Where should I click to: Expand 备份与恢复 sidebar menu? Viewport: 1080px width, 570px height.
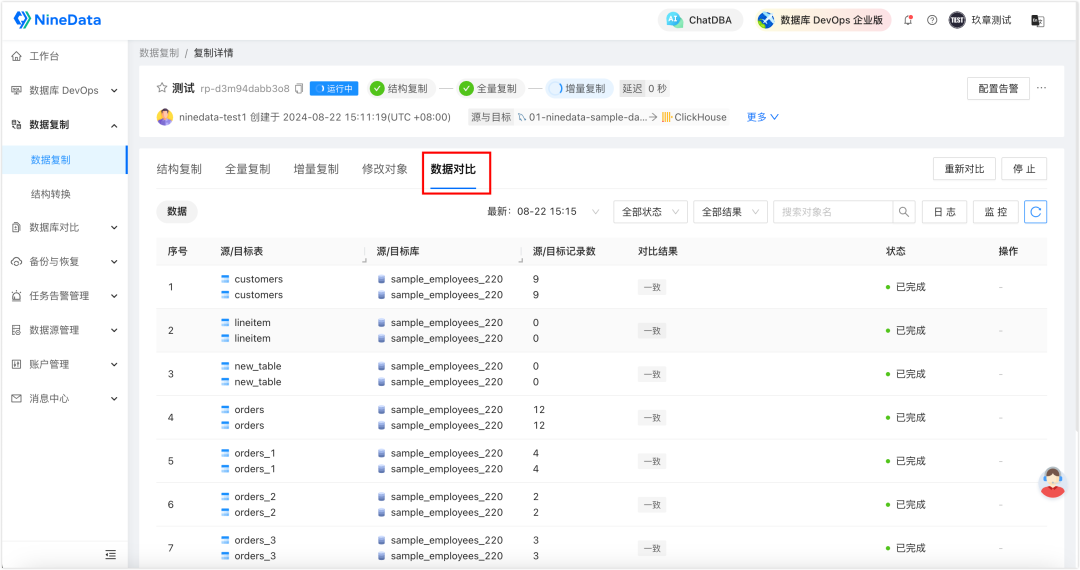click(64, 262)
